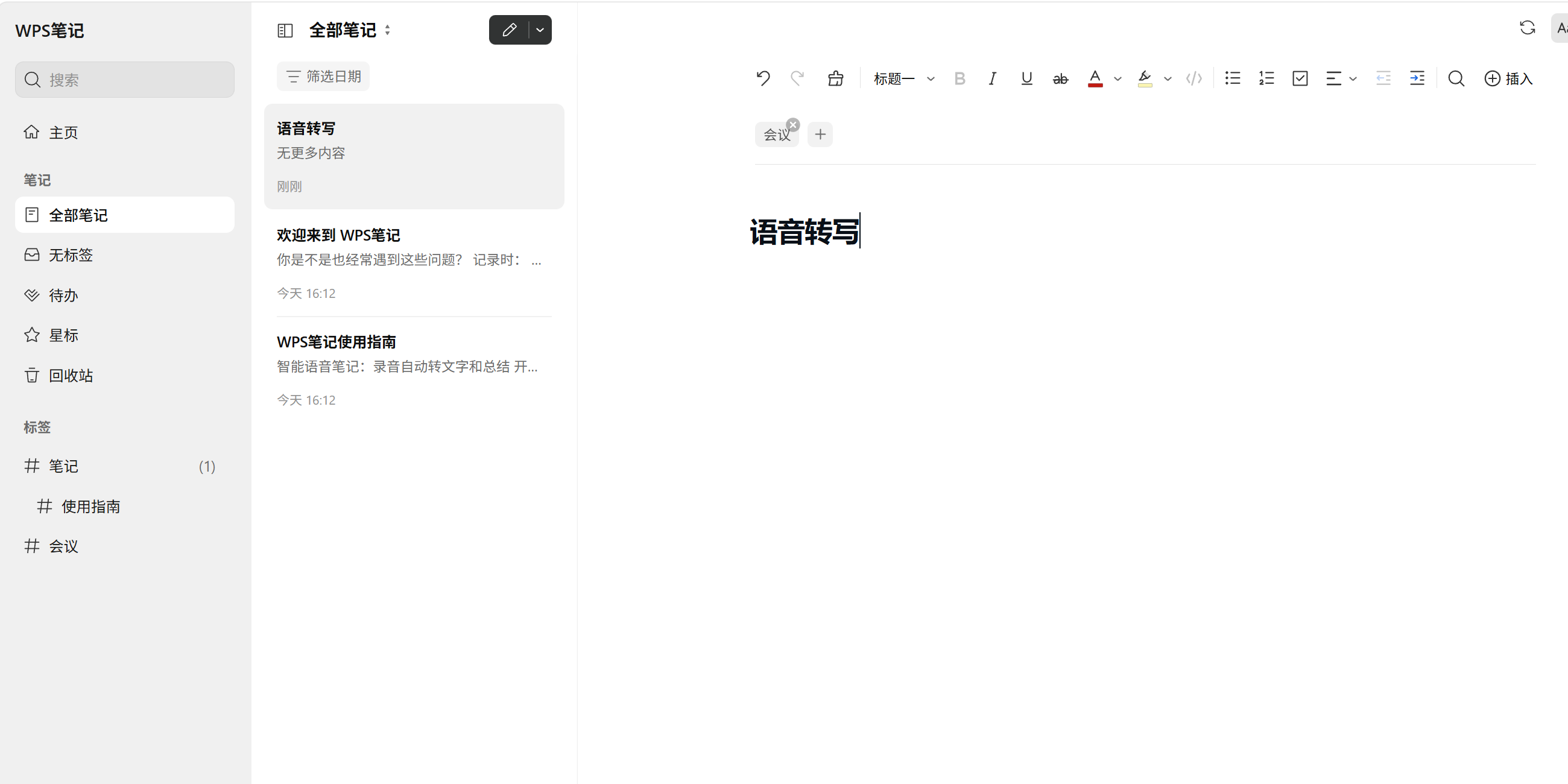Open the 待办 to-do list
The width and height of the screenshot is (1568, 784).
pos(125,296)
